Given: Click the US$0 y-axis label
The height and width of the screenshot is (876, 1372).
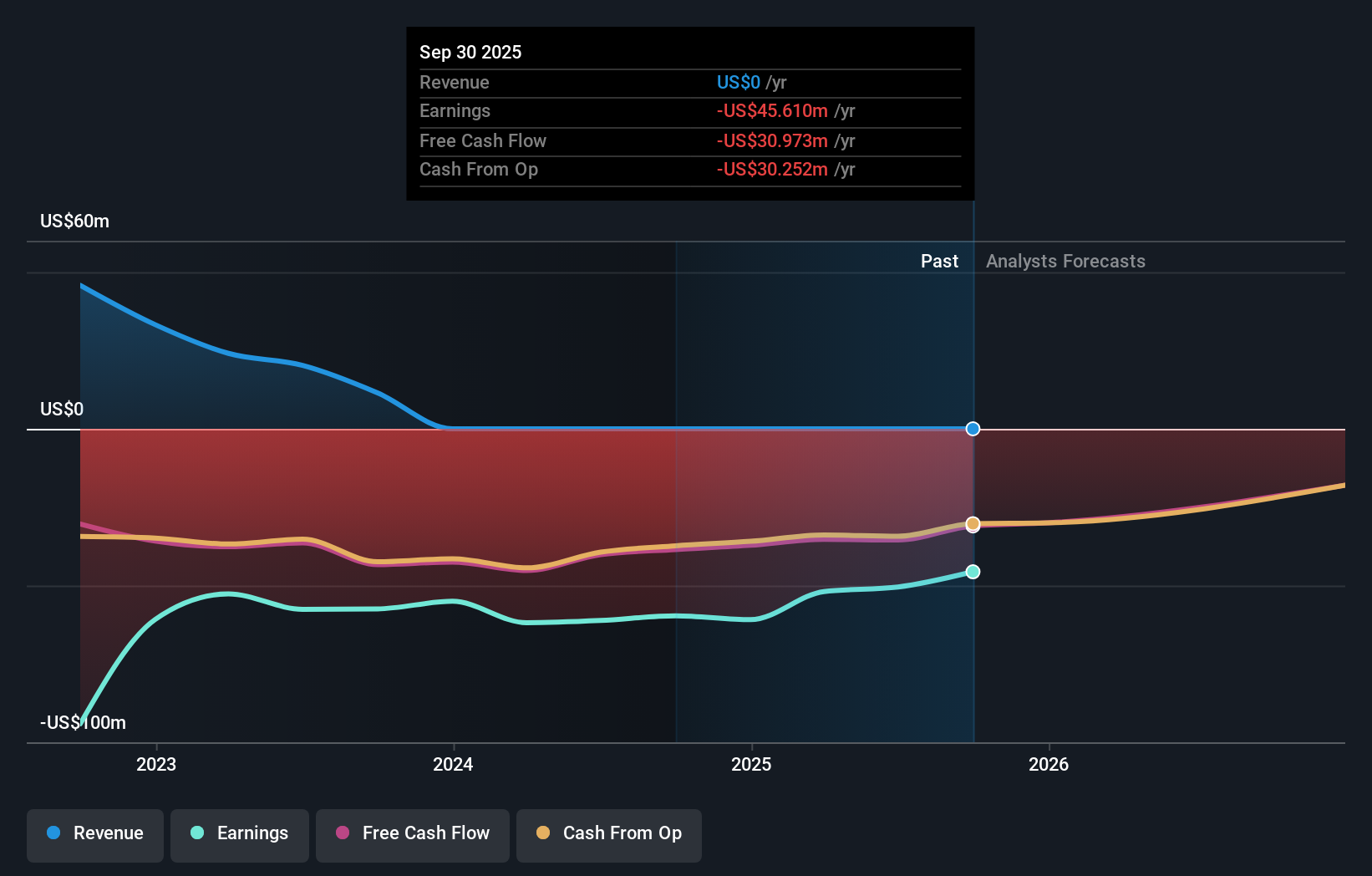Looking at the screenshot, I should 62,410.
